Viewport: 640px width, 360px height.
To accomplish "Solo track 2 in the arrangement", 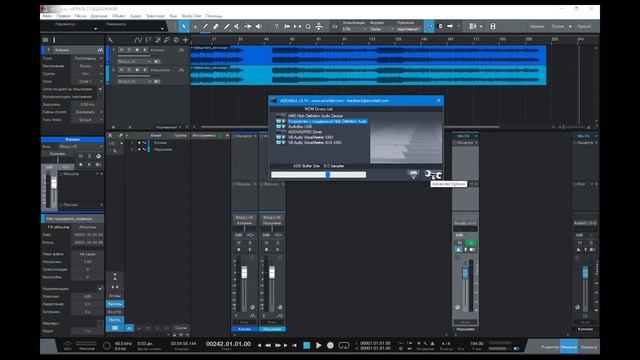I will click(x=129, y=70).
